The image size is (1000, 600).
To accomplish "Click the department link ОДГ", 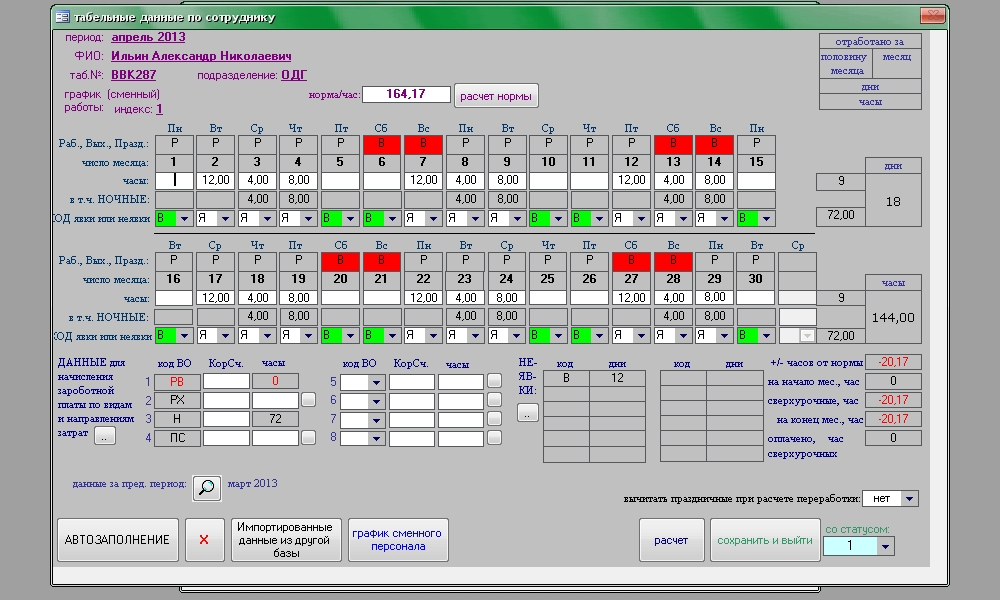I will 294,75.
